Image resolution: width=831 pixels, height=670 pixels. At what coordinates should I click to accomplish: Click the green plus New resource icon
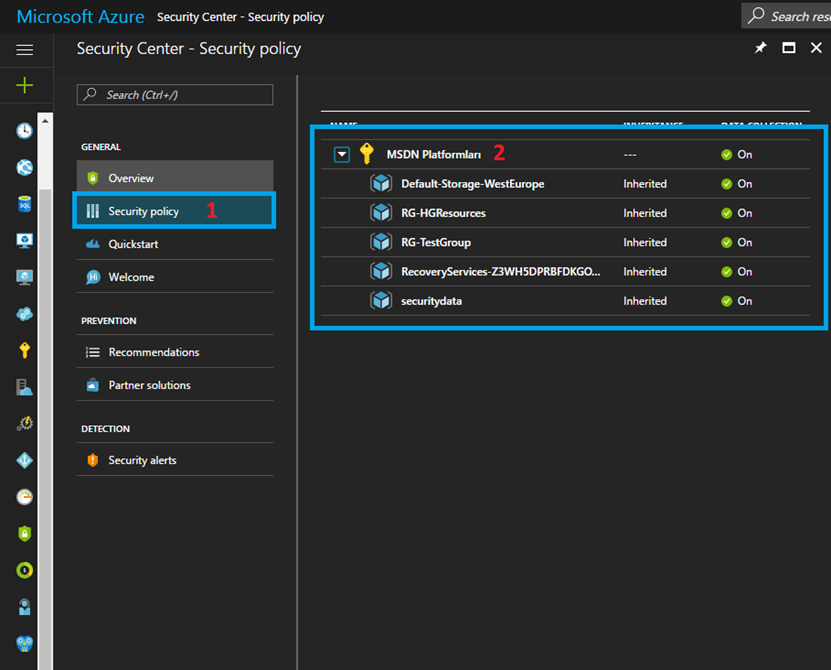(24, 85)
